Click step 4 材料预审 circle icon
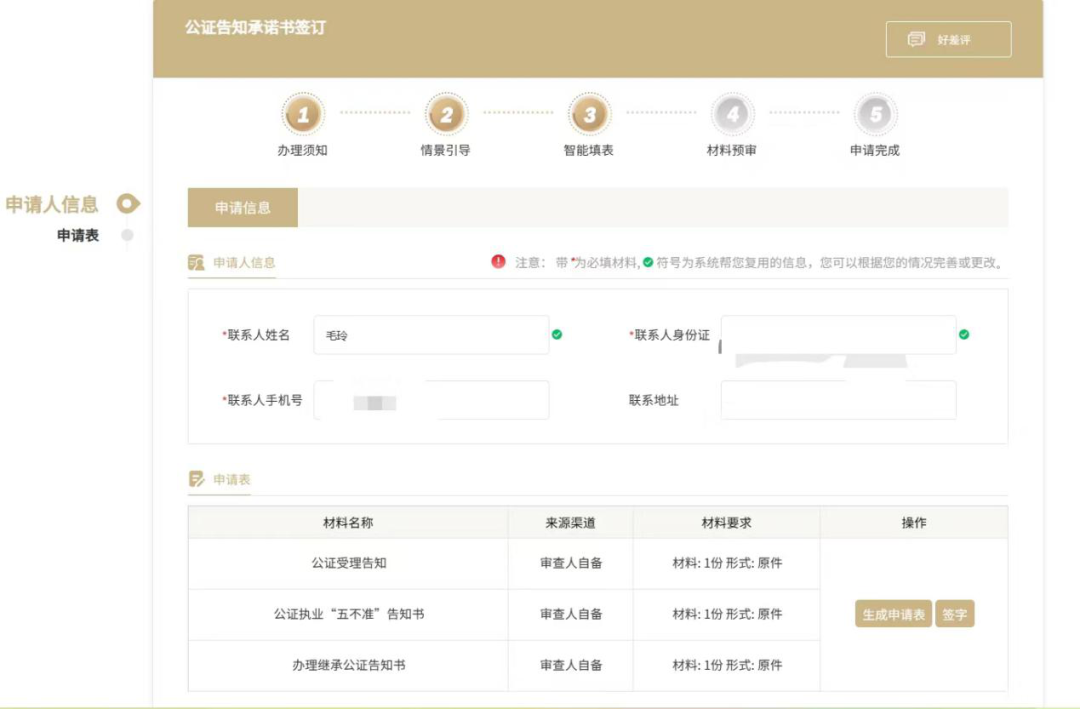 [733, 115]
